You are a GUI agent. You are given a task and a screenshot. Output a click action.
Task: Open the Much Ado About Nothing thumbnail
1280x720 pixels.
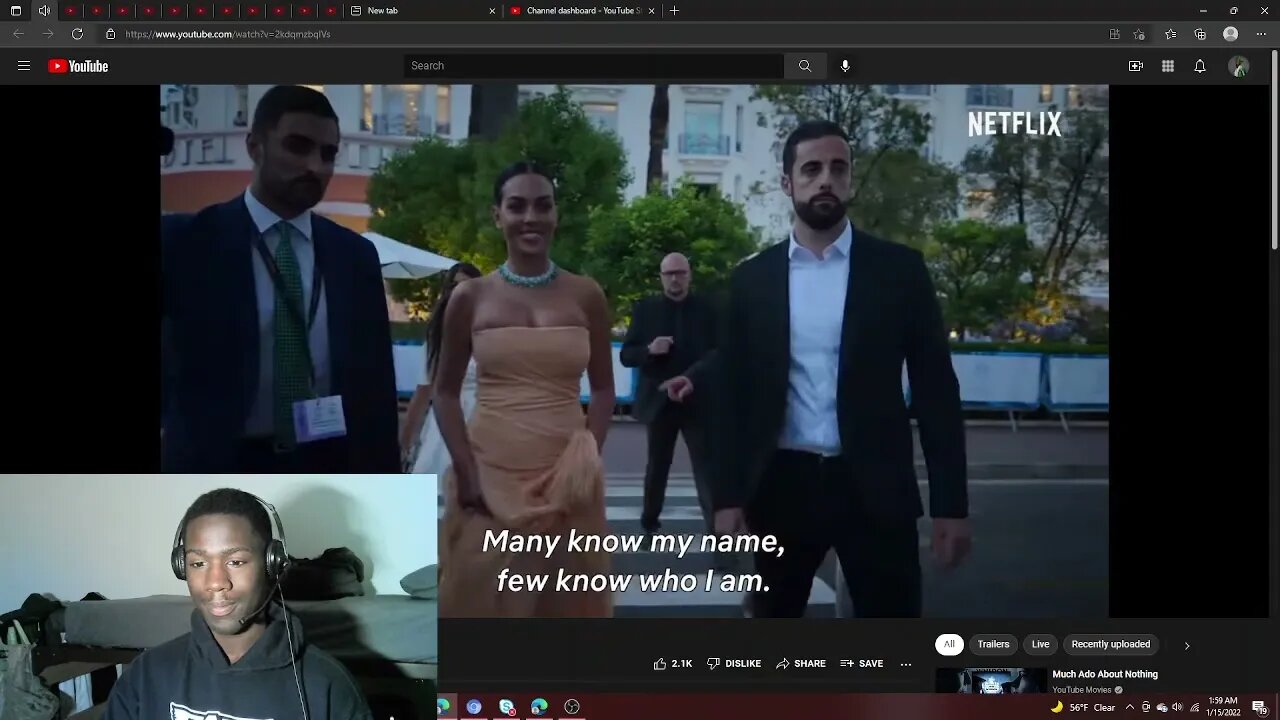pyautogui.click(x=991, y=681)
